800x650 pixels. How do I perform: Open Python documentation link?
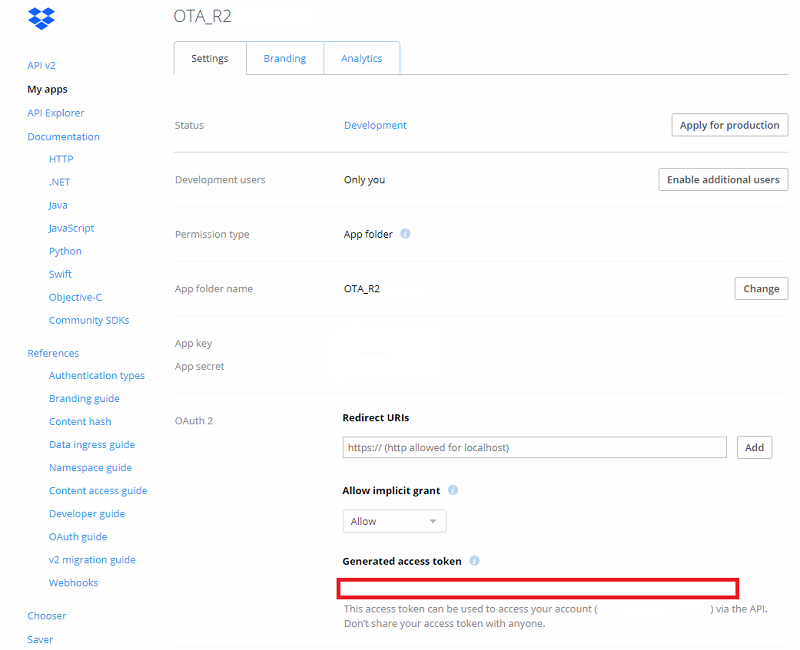click(65, 251)
